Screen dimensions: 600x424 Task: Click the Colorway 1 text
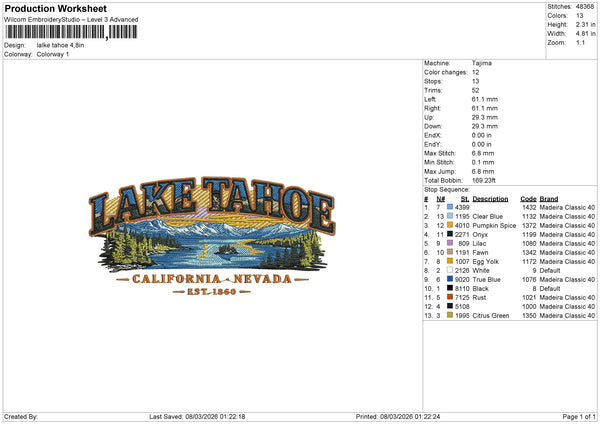pos(55,54)
